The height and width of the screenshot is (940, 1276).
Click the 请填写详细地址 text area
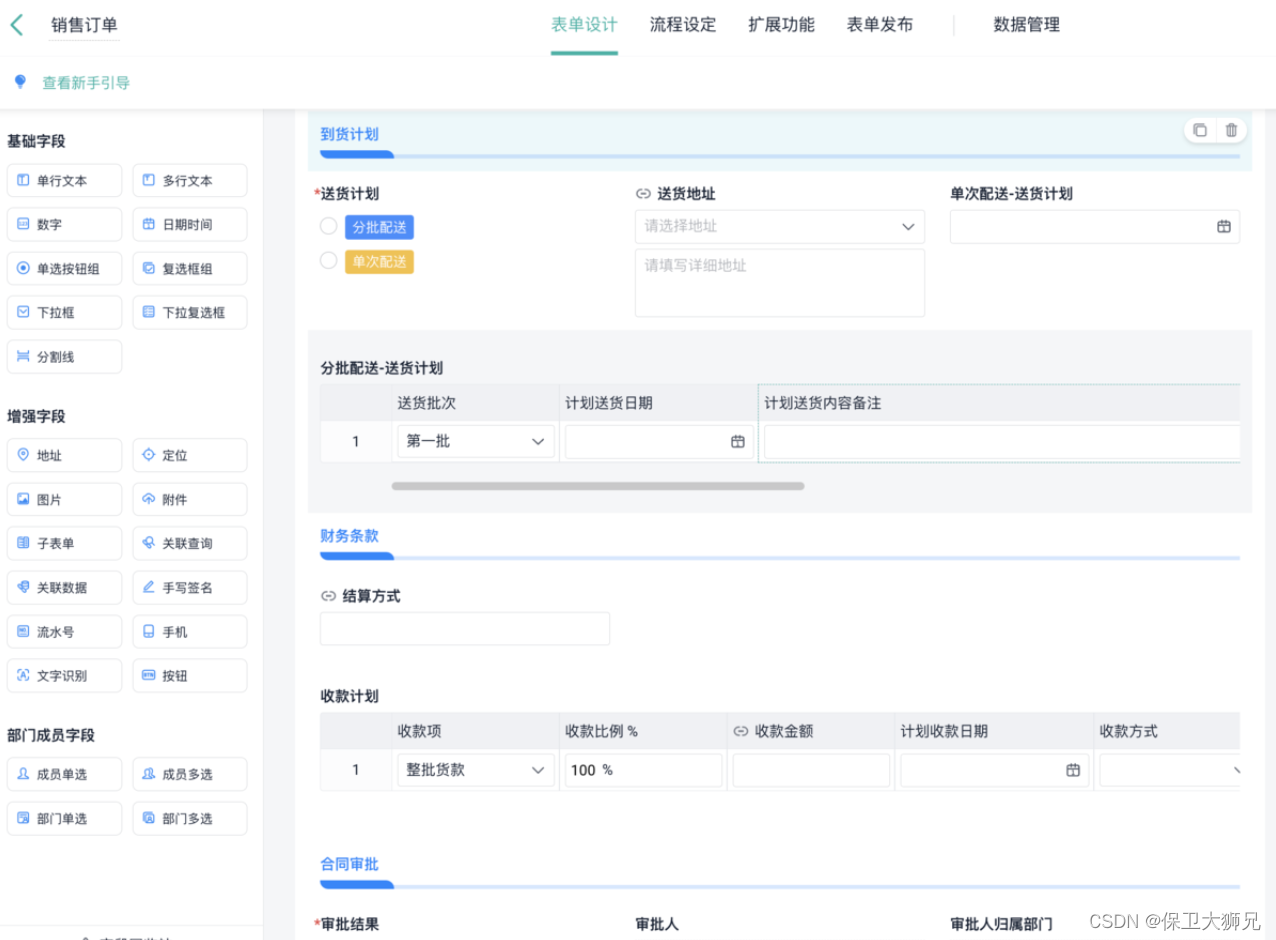(780, 283)
